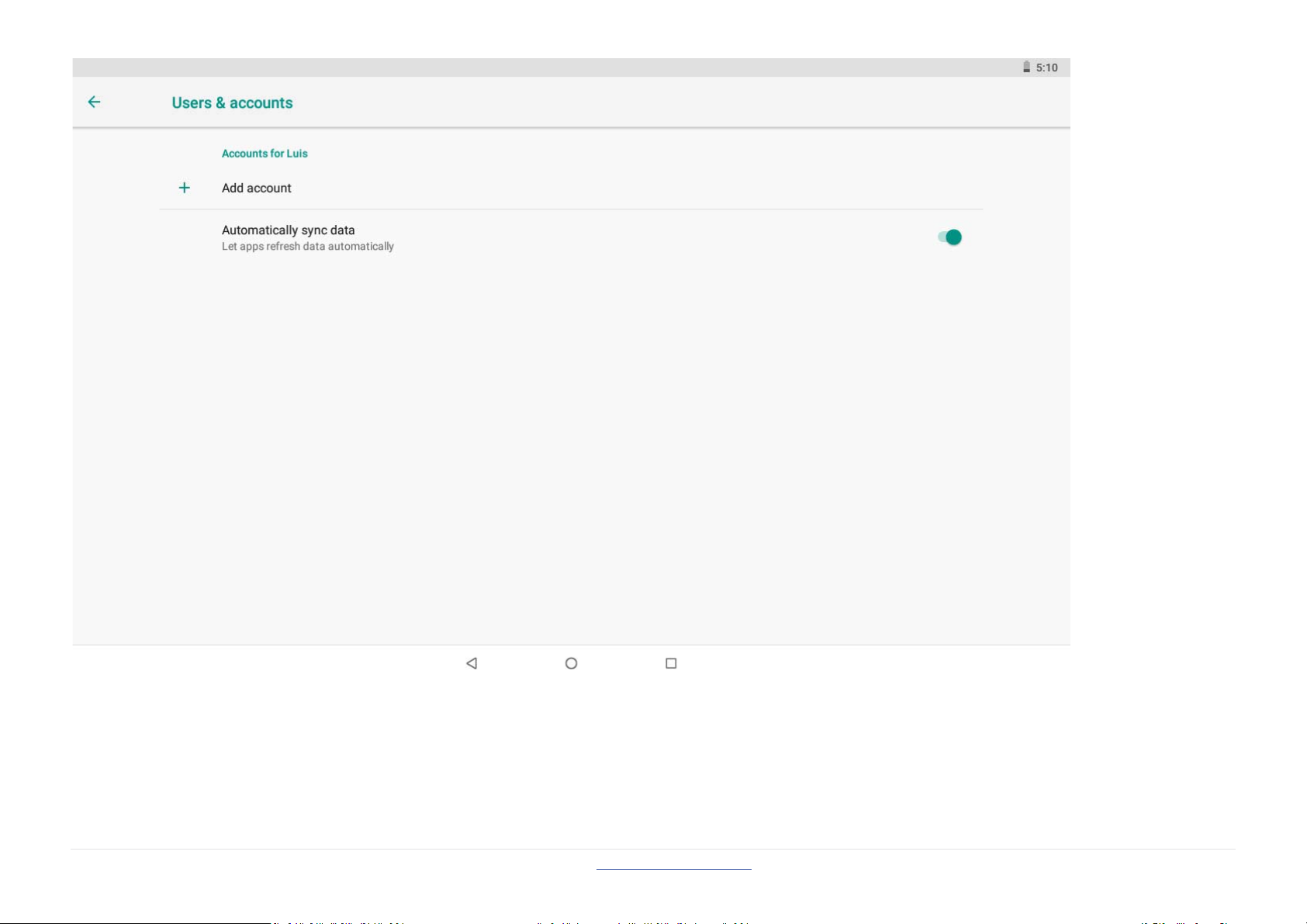
Task: Tap the 5:10 clock in status bar
Action: (x=1047, y=67)
